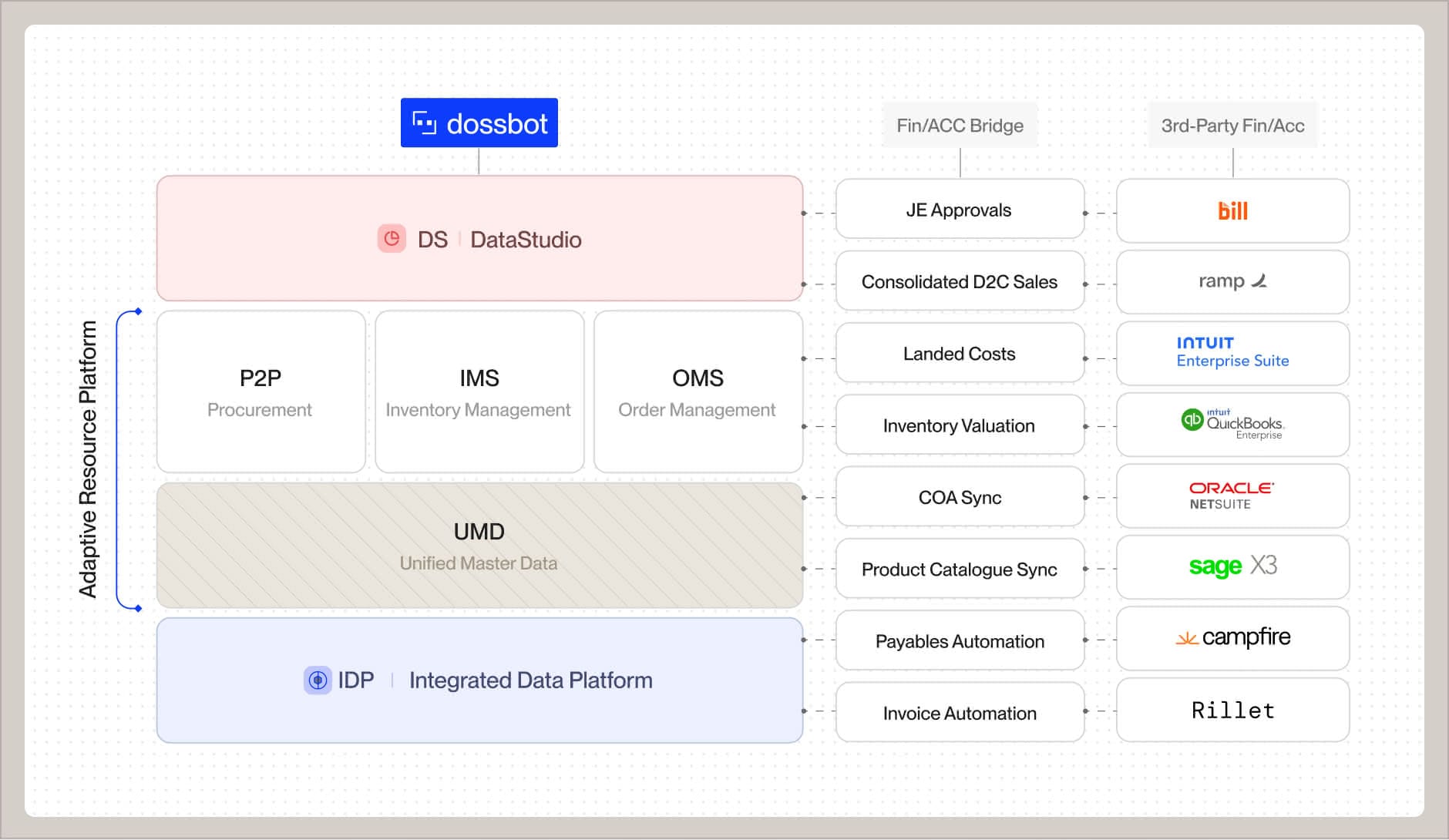The width and height of the screenshot is (1449, 840).
Task: Click the Payables Automation box
Action: (x=960, y=641)
